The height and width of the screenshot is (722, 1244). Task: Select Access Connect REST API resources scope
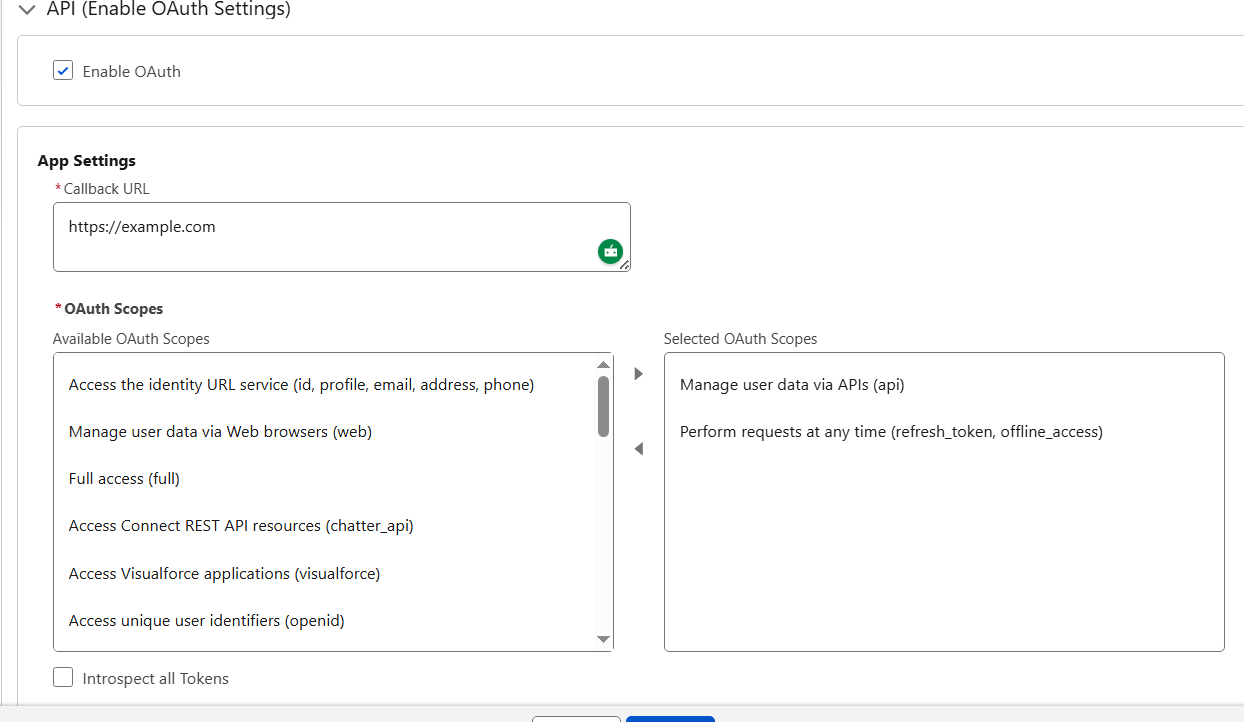click(241, 526)
